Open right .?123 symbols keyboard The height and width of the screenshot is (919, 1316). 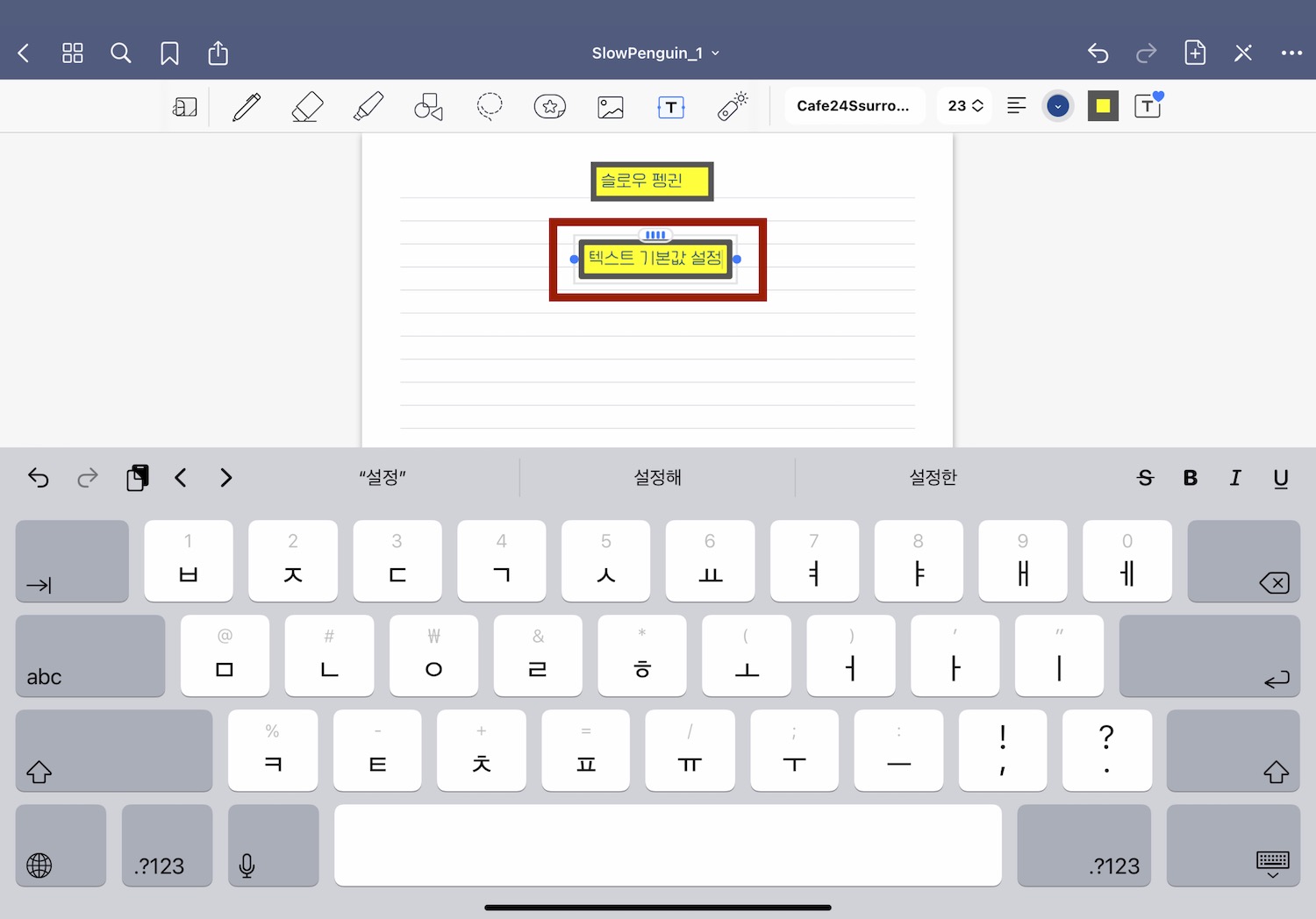pyautogui.click(x=1084, y=845)
